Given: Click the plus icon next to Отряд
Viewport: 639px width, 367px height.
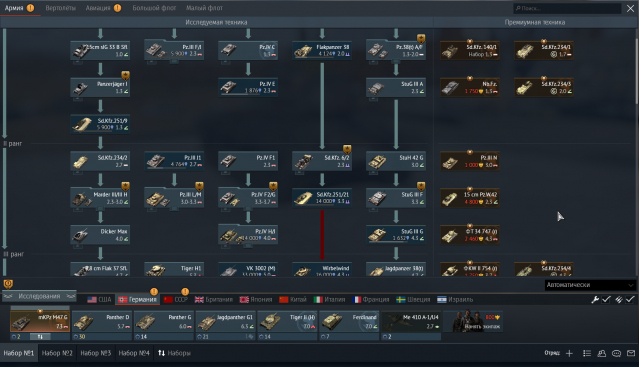Looking at the screenshot, I should tap(569, 353).
